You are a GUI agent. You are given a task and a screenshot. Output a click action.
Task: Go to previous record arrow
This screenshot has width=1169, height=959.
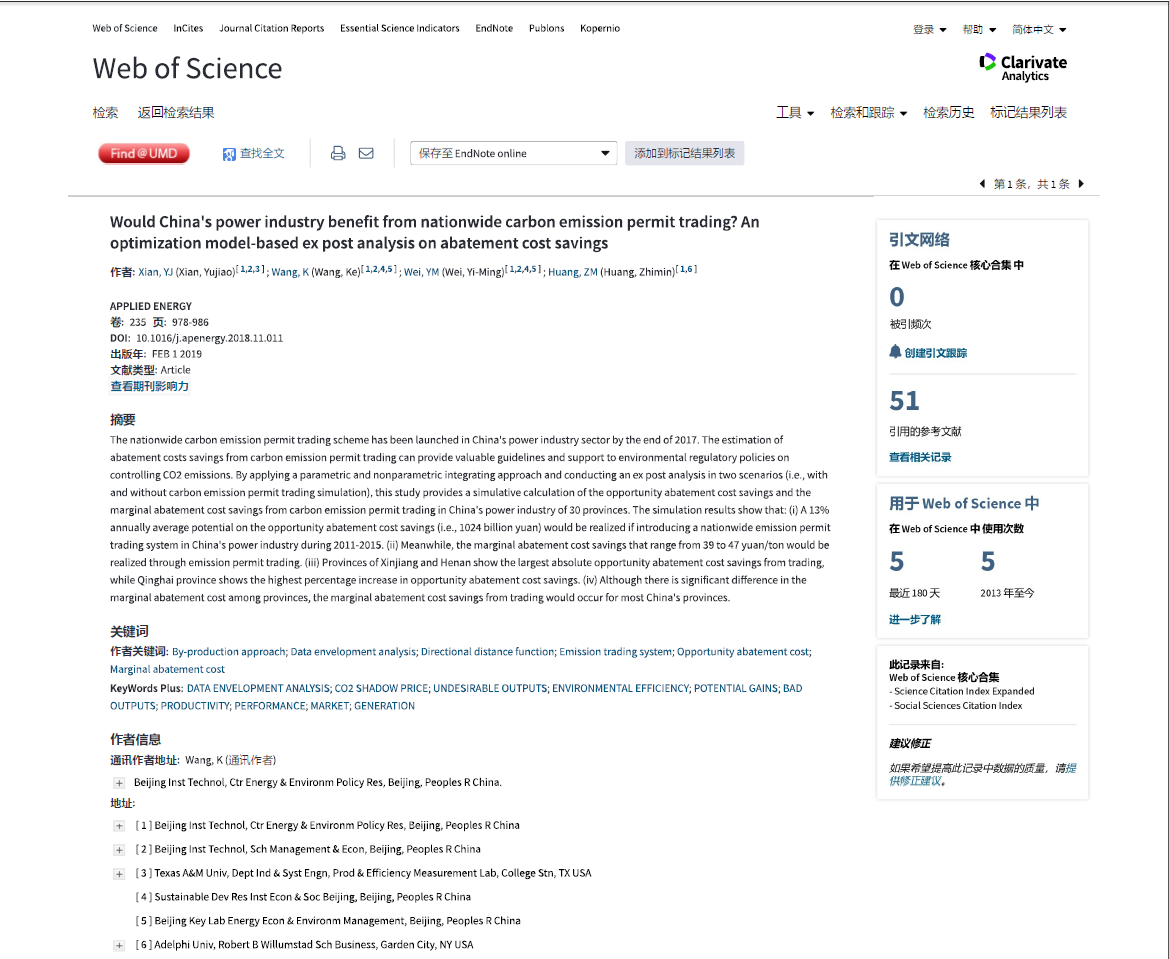click(983, 183)
